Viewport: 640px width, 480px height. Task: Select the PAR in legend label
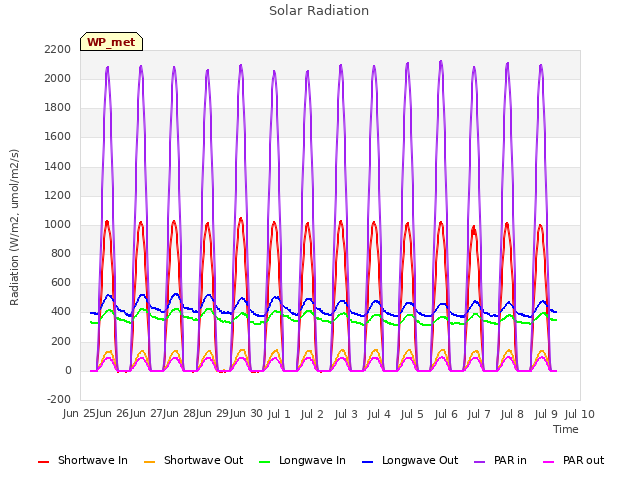click(x=510, y=460)
